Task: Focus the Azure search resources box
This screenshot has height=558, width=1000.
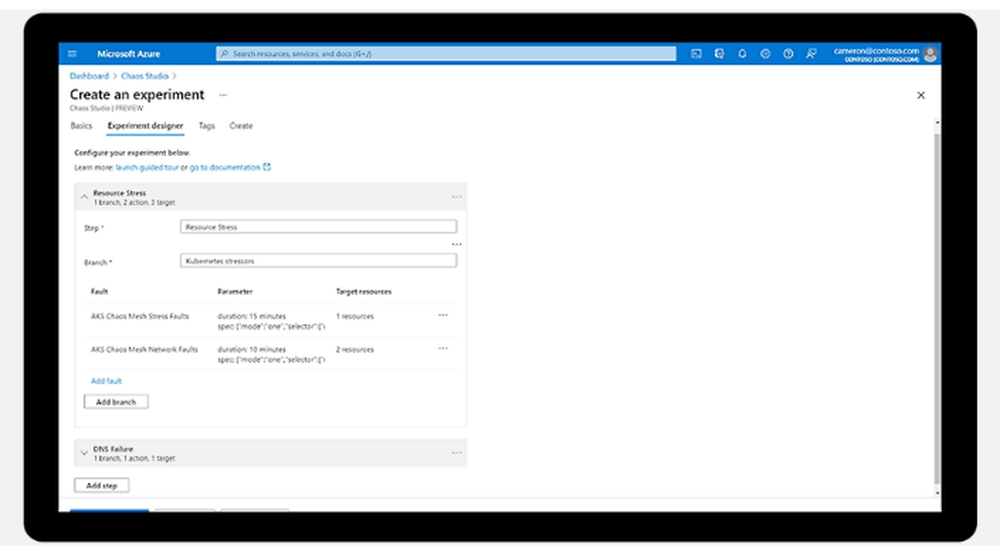Action: click(446, 54)
